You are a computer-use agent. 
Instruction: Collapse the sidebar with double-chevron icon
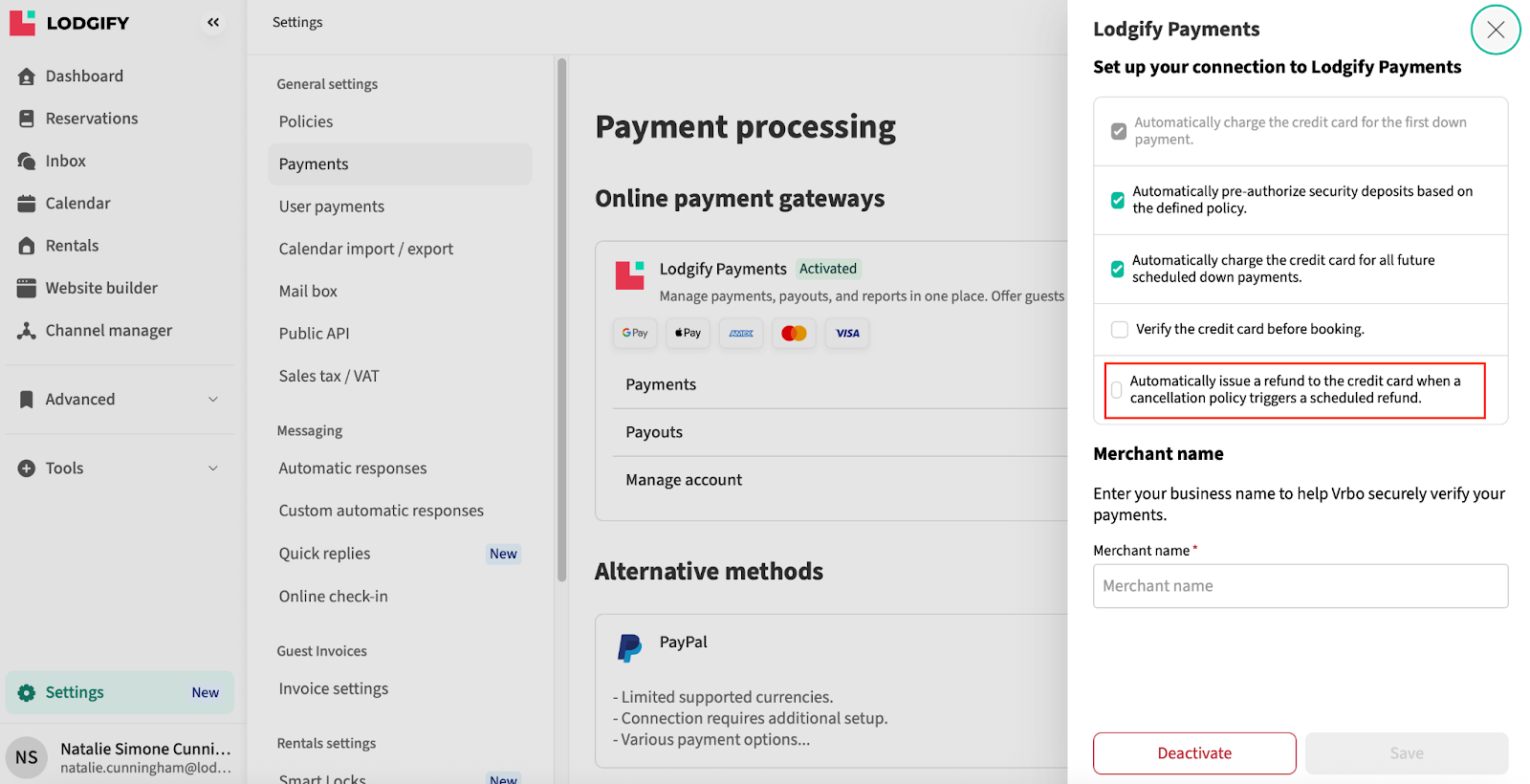coord(212,22)
